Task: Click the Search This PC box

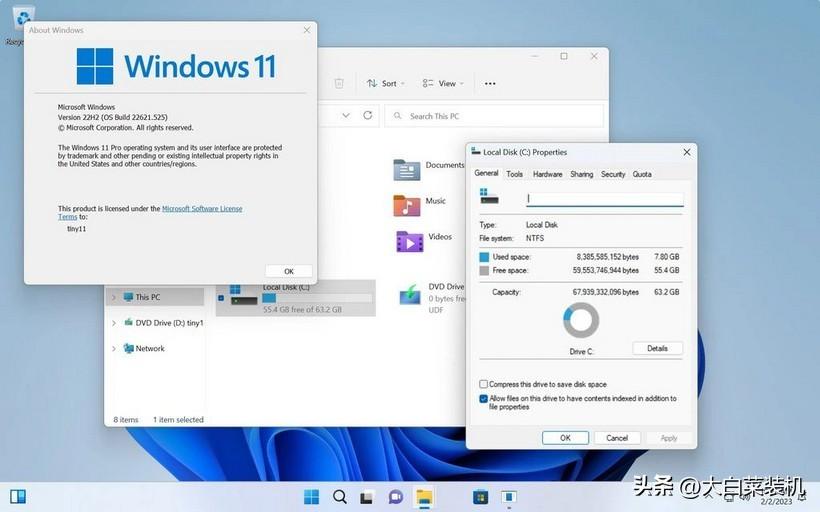Action: (x=494, y=116)
